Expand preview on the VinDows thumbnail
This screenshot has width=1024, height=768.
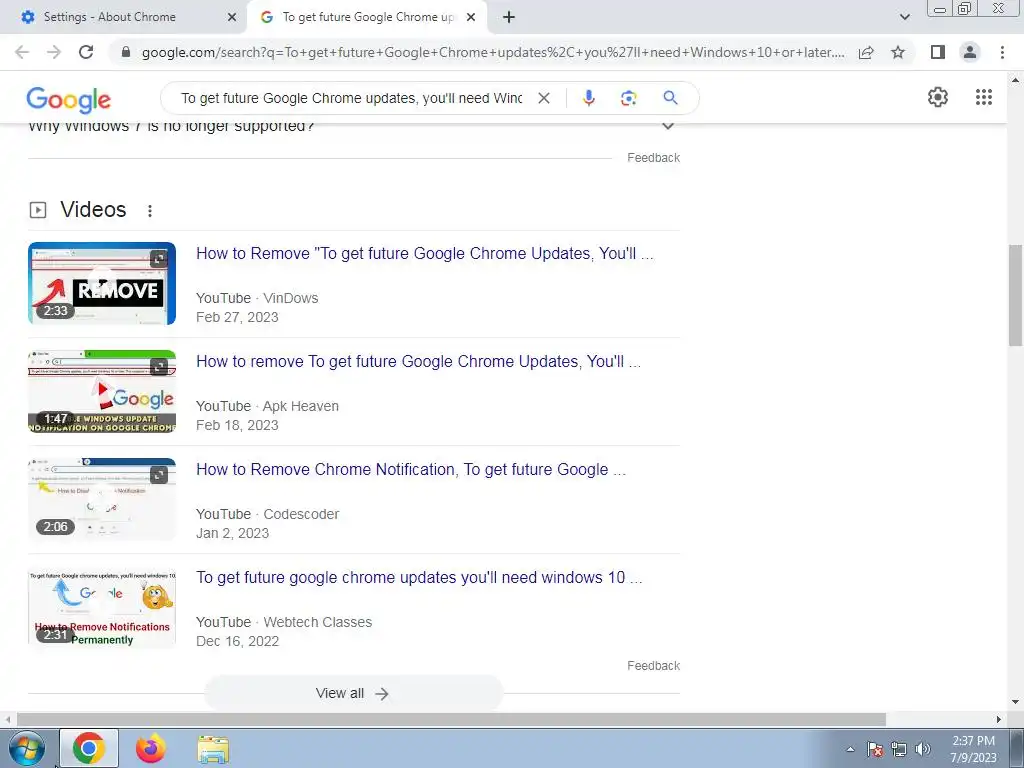pos(159,259)
